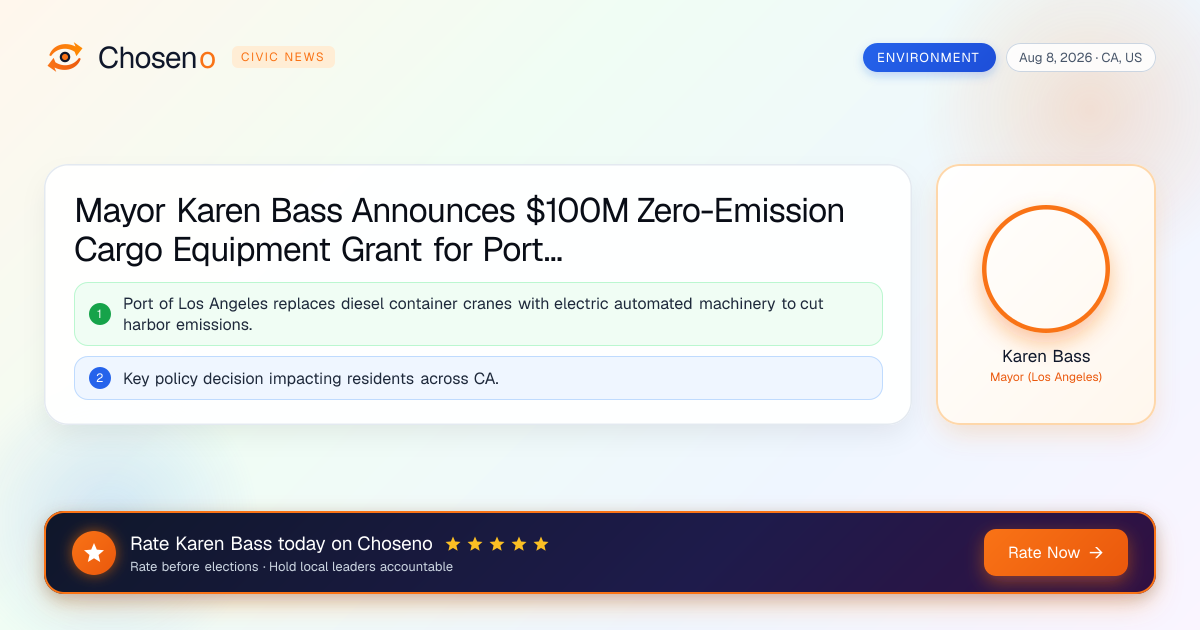Screen dimensions: 1200x630
Task: Click the Rate Now button
Action: coord(1056,553)
